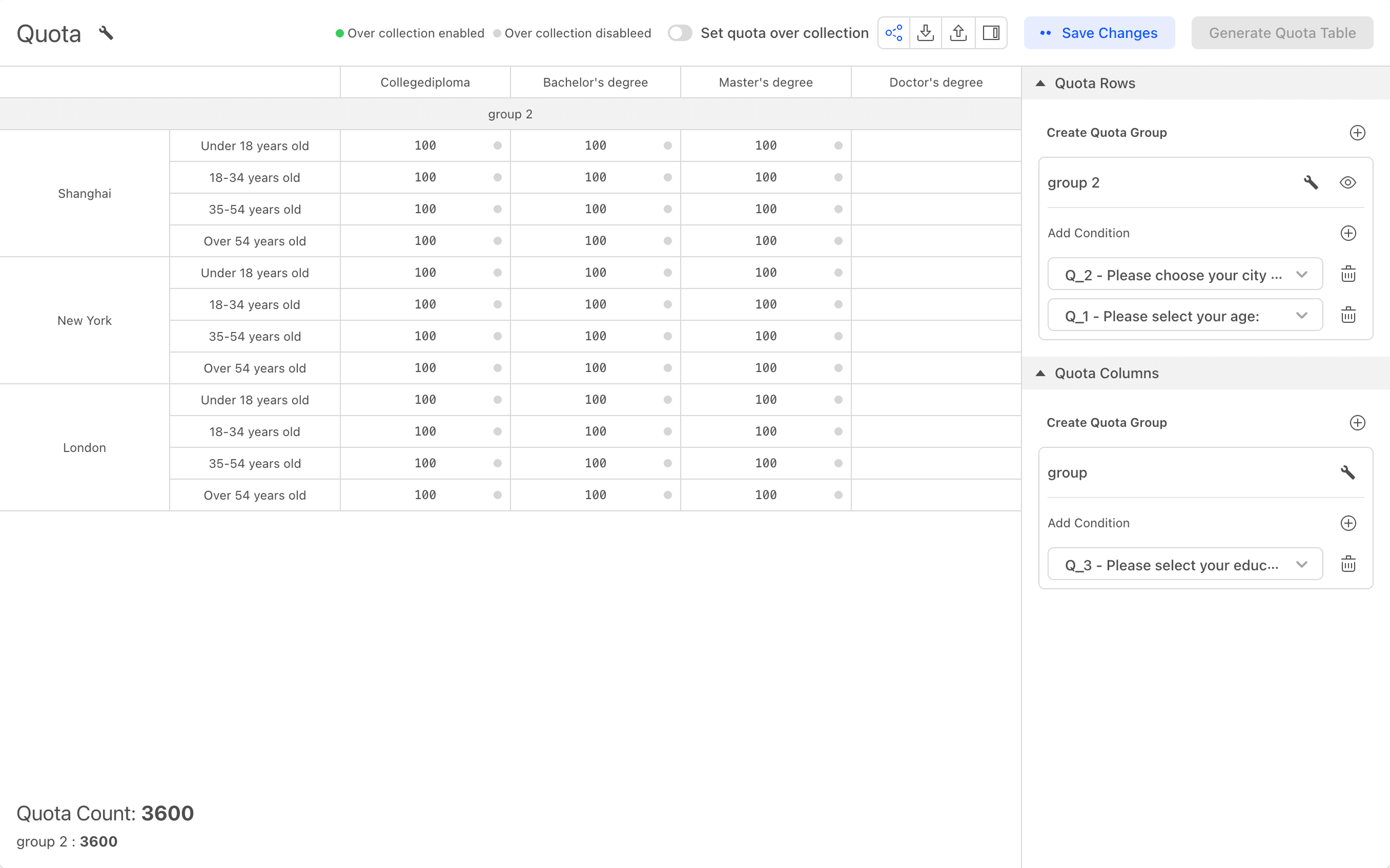Image resolution: width=1390 pixels, height=868 pixels.
Task: Click the share nodes icon in toolbar
Action: coord(893,33)
